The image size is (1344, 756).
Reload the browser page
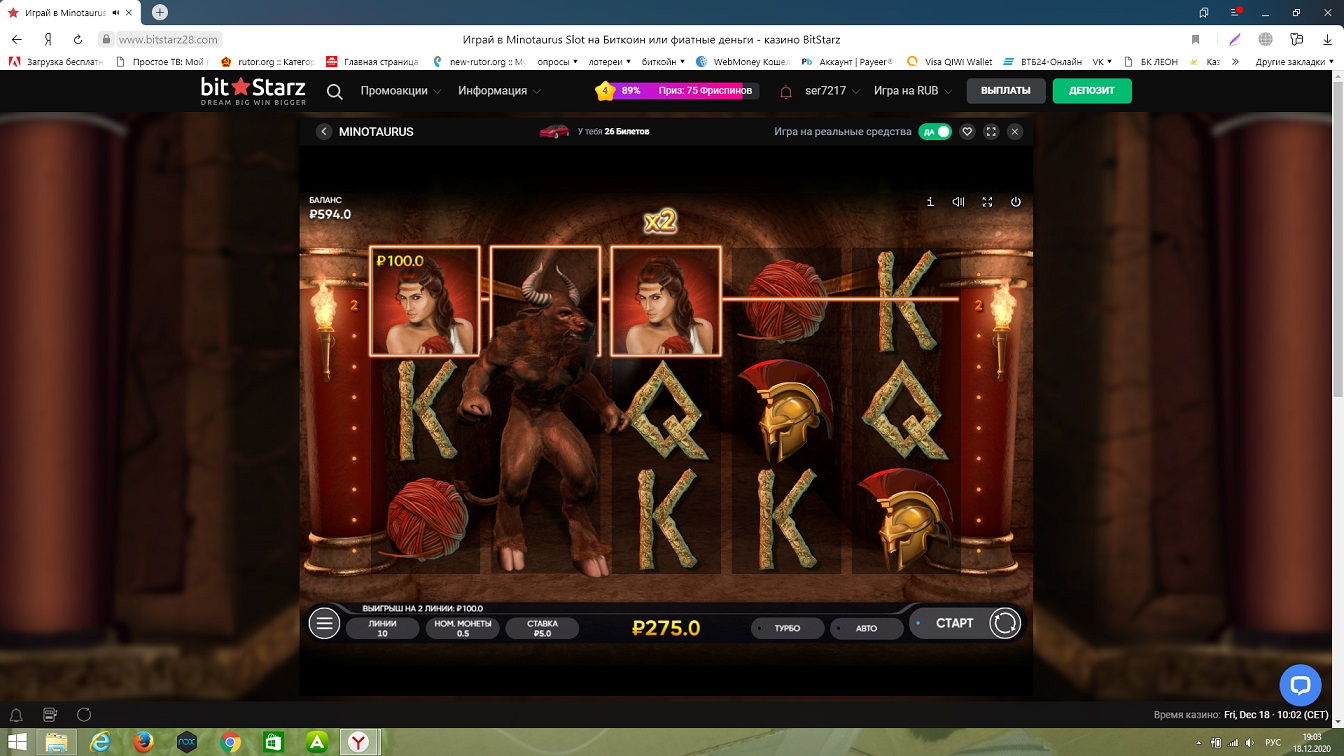pos(78,39)
